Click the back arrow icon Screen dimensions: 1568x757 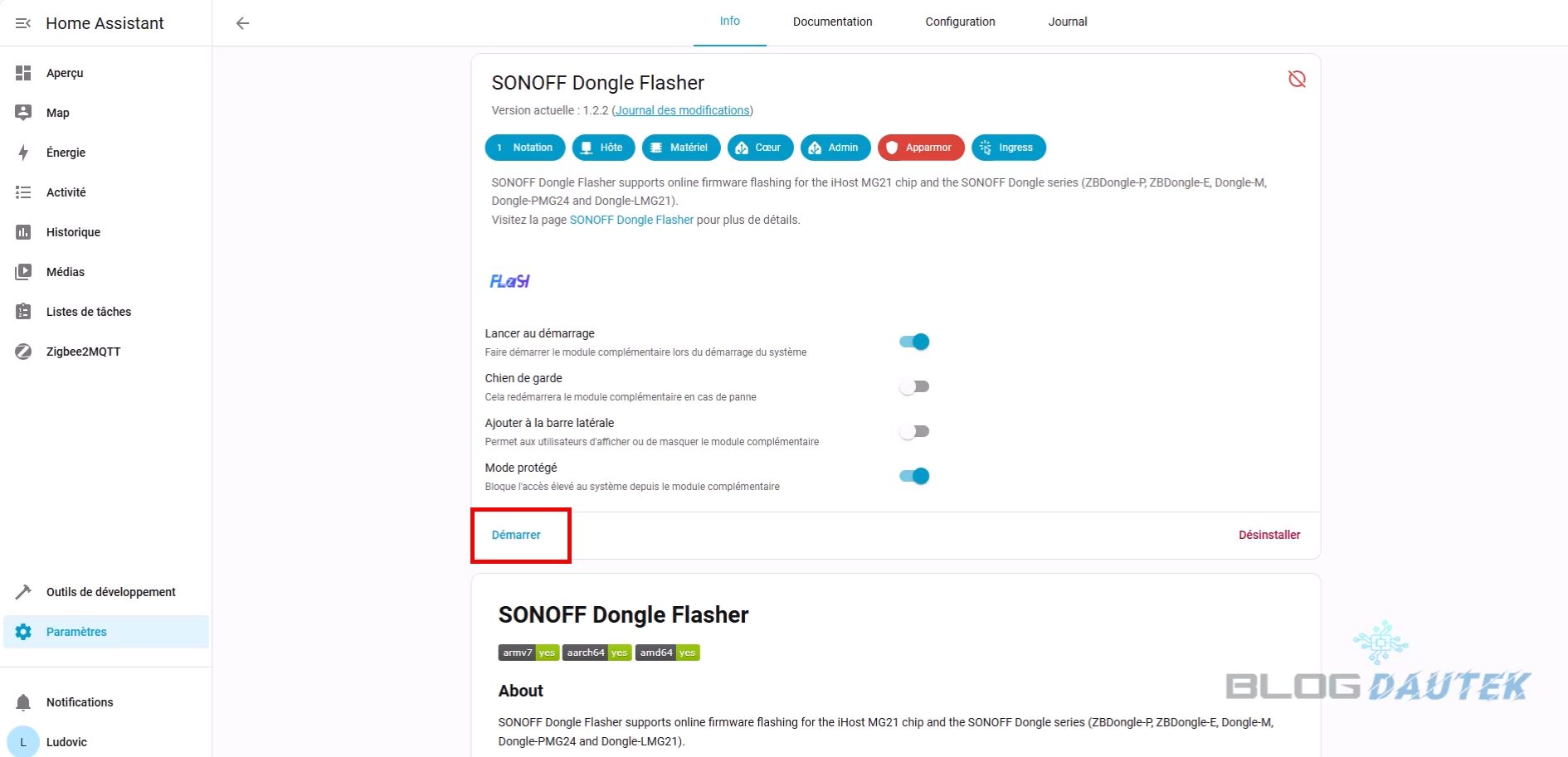[x=242, y=23]
